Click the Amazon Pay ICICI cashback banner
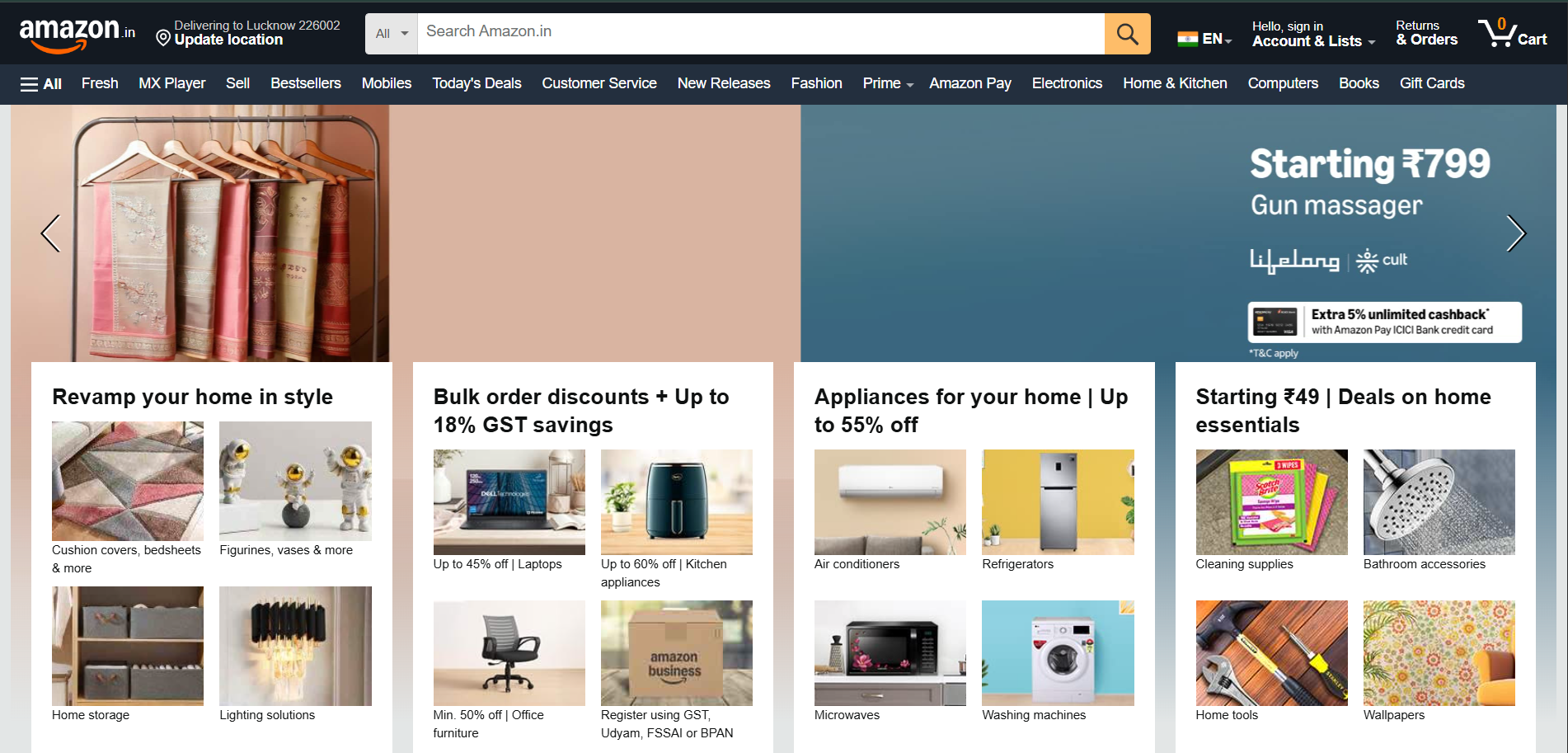The height and width of the screenshot is (753, 1568). pyautogui.click(x=1385, y=322)
